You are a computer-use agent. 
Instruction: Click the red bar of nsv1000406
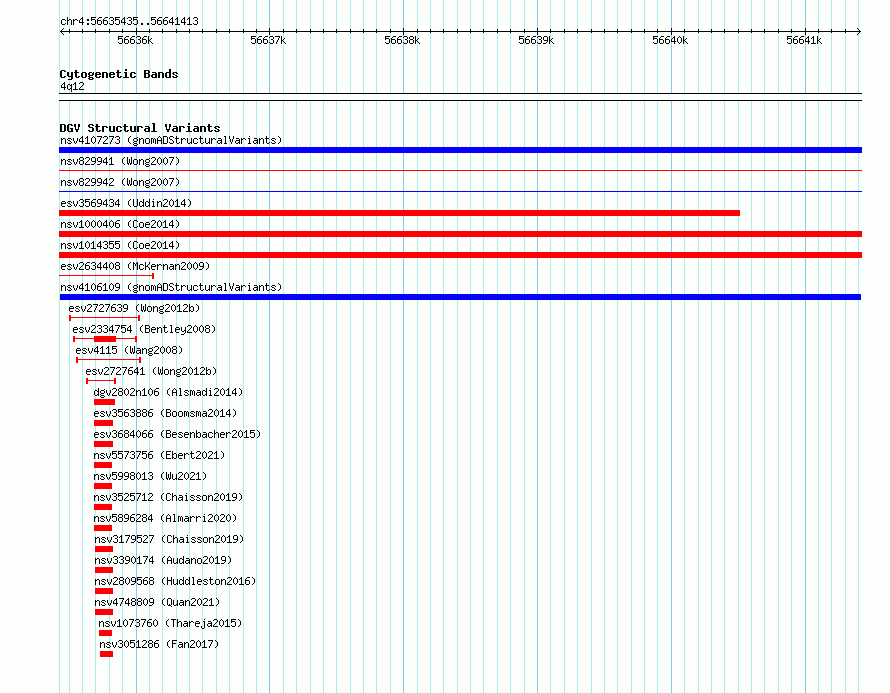(460, 234)
